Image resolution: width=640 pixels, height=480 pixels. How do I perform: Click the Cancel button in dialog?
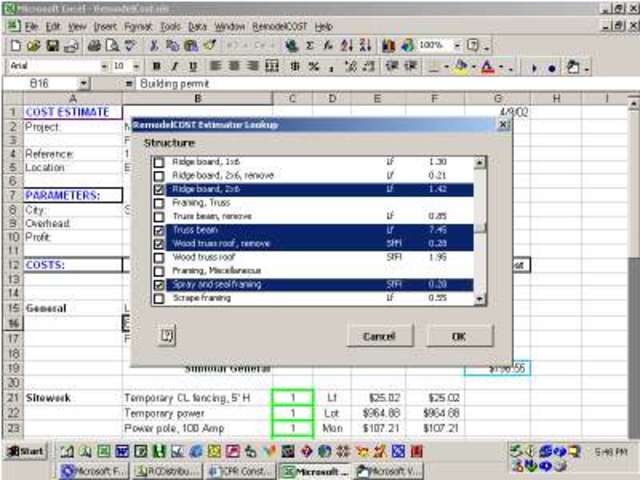click(x=379, y=336)
